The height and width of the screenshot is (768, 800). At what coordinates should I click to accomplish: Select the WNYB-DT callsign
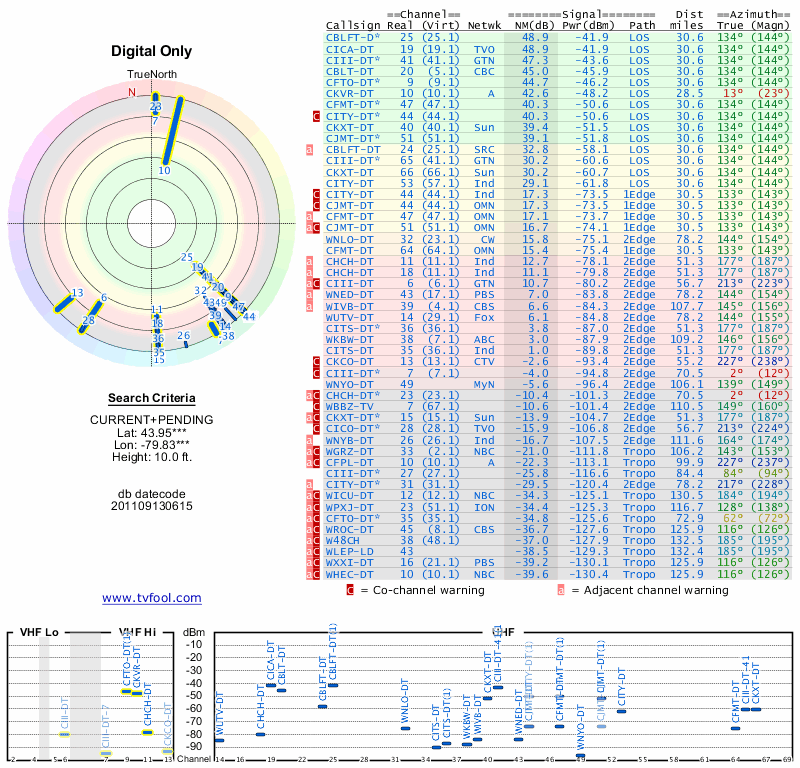coord(350,440)
